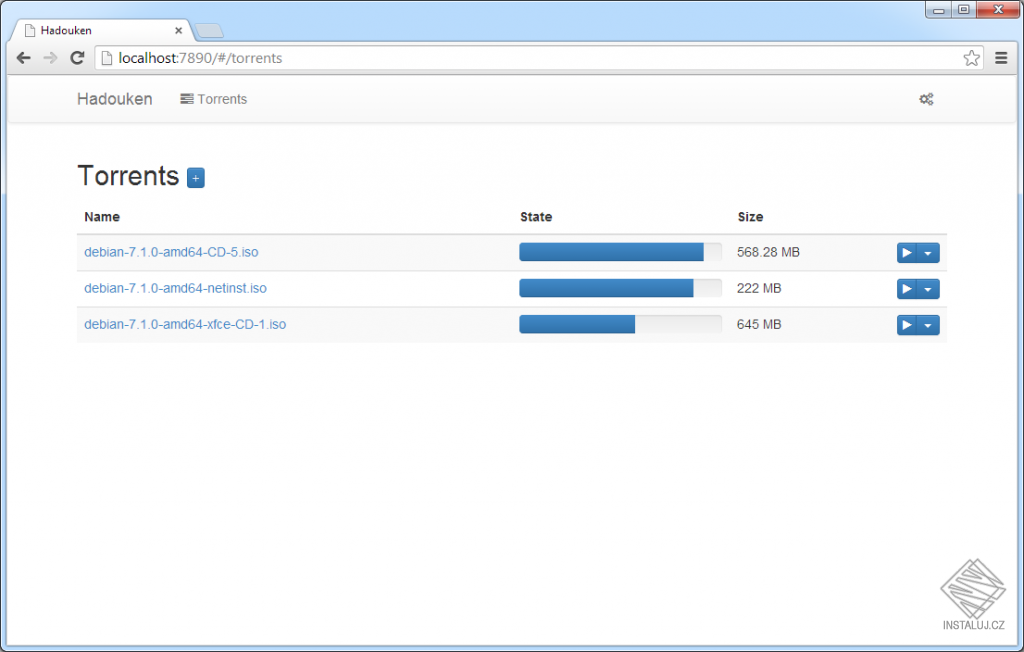Click the page icon in the address bar
The width and height of the screenshot is (1024, 652).
[x=107, y=58]
